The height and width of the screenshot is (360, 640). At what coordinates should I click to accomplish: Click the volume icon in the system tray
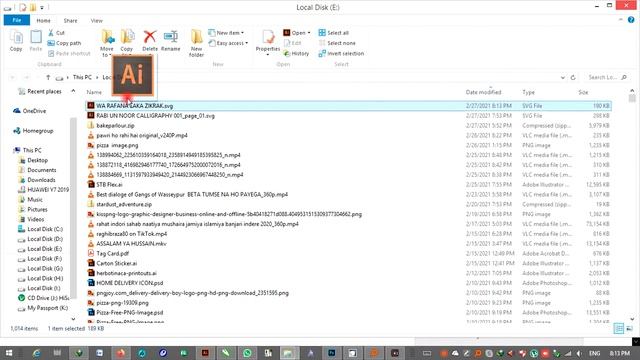click(x=579, y=353)
